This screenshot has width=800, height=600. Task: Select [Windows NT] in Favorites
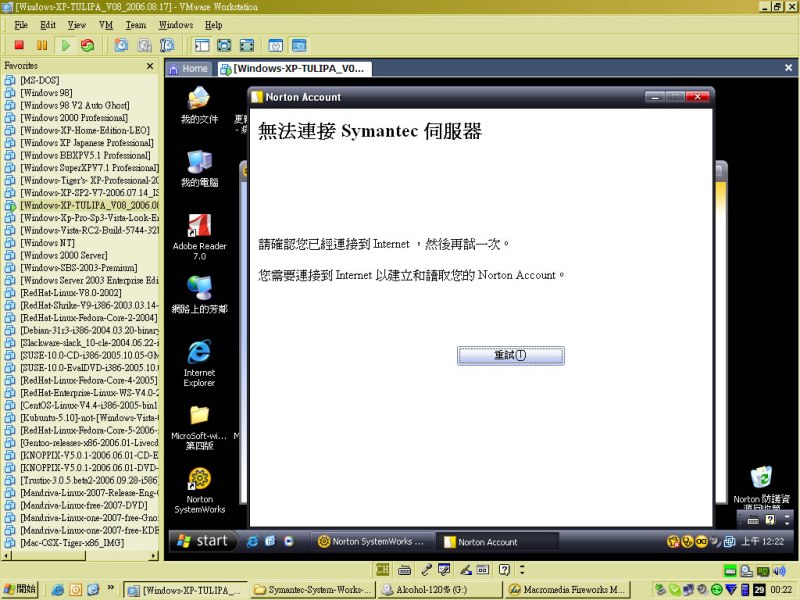pyautogui.click(x=47, y=243)
